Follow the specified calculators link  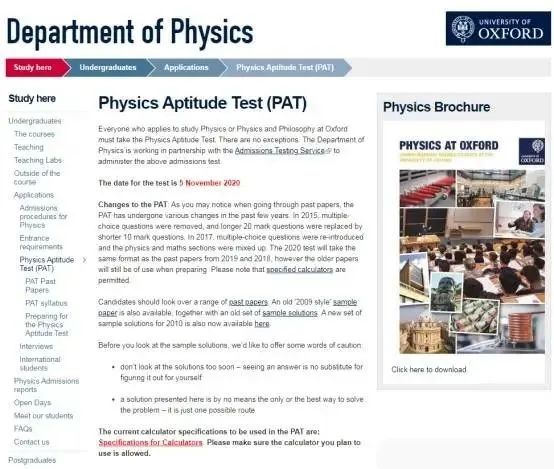click(x=299, y=269)
